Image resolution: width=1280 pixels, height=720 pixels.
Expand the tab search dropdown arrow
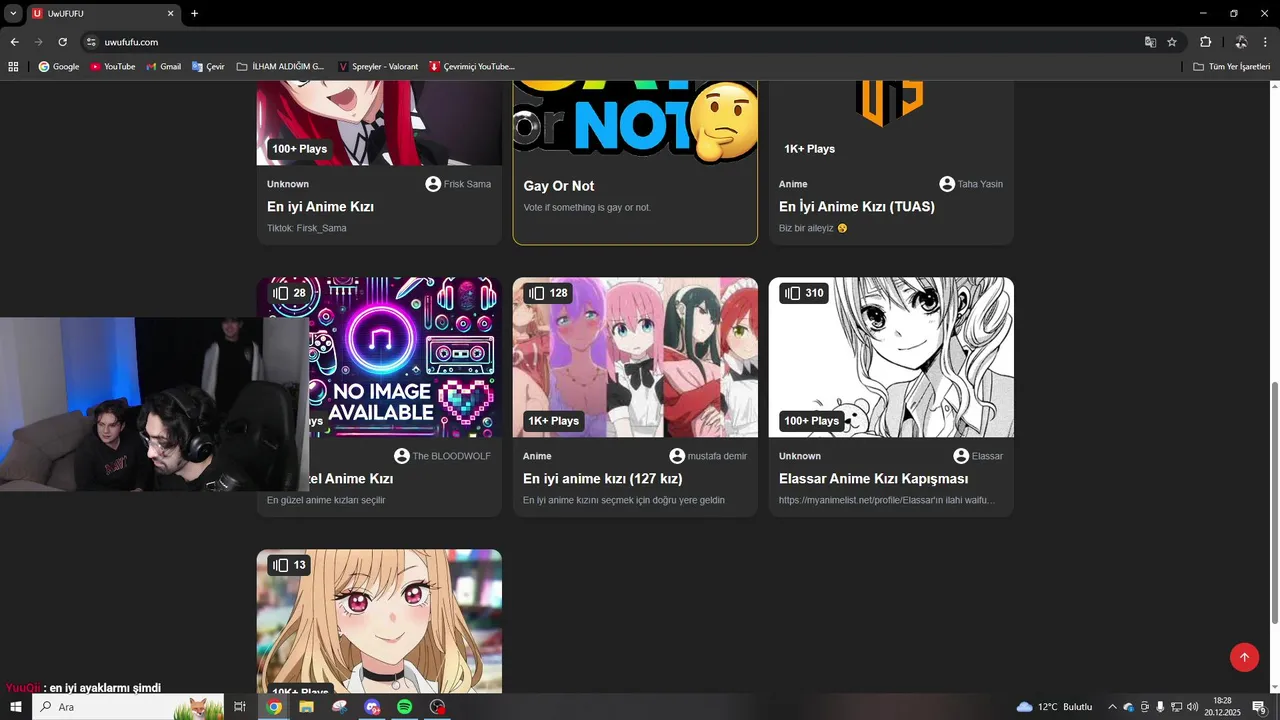coord(12,13)
